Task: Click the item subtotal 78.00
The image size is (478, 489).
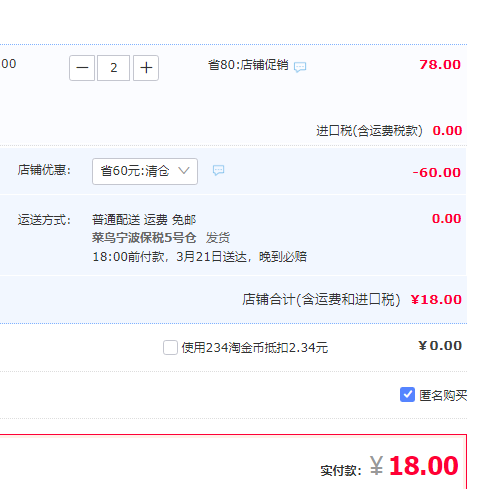Action: coord(440,65)
